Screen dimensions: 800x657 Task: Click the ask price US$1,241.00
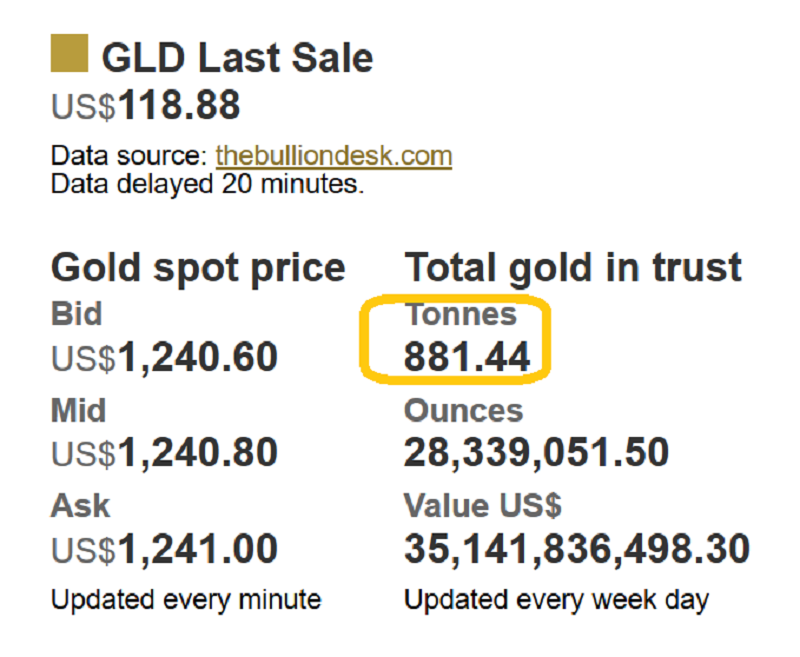click(x=164, y=549)
